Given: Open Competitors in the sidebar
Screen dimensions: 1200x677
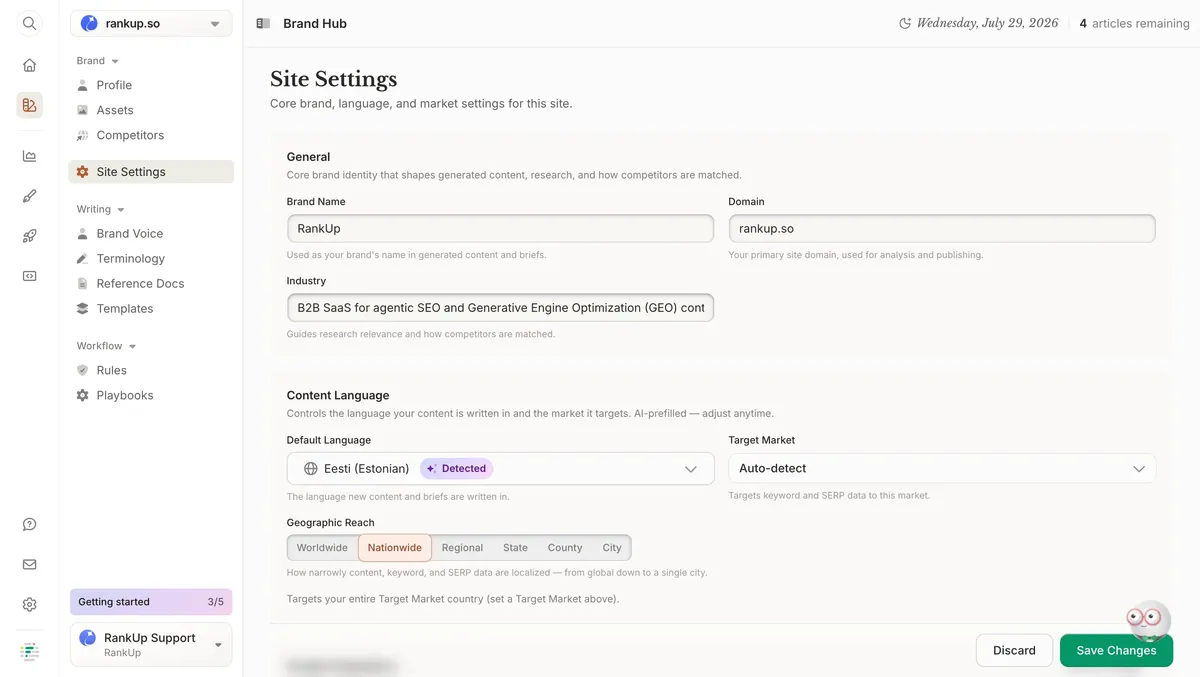Looking at the screenshot, I should [151, 135].
